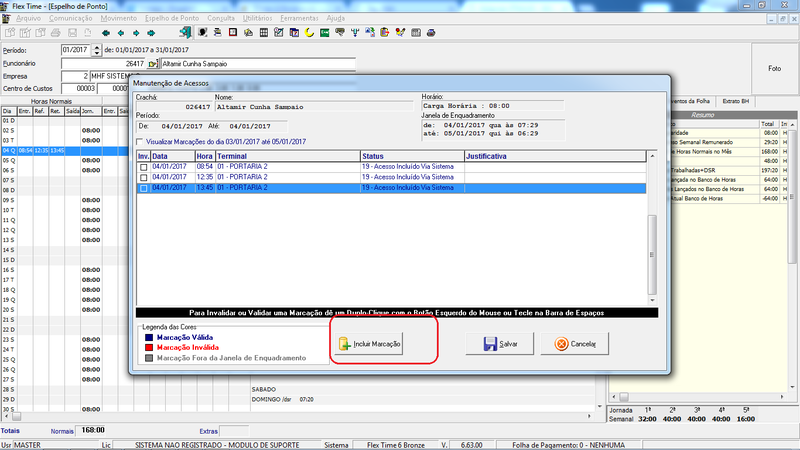Click the Período input field 01/2017
Viewport: 800px width, 450px height.
coord(76,50)
